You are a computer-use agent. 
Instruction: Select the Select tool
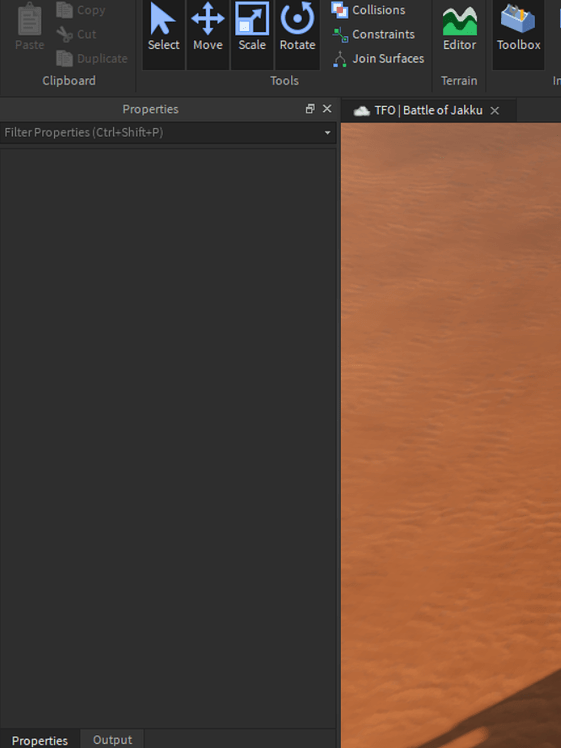pos(163,33)
